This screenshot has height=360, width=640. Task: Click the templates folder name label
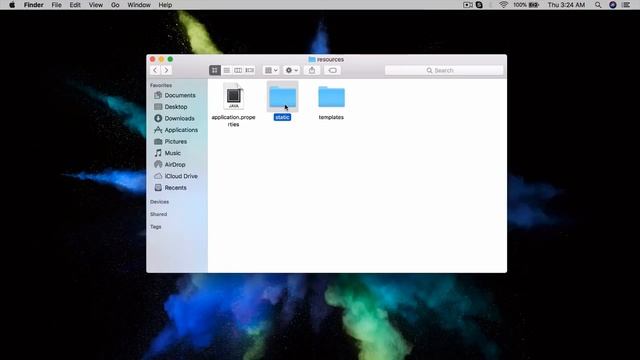click(331, 117)
